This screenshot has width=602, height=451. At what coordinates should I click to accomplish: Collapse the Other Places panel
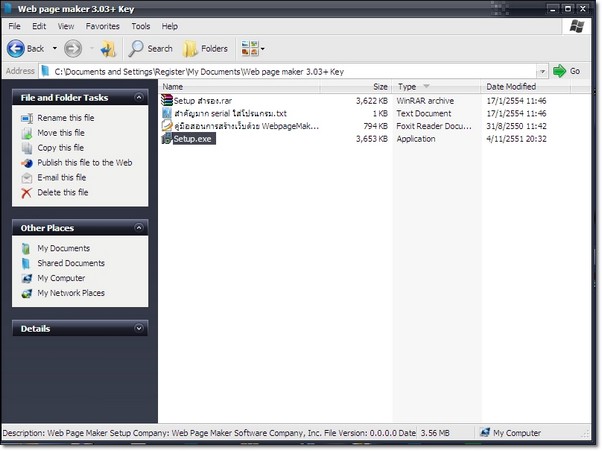click(x=139, y=228)
